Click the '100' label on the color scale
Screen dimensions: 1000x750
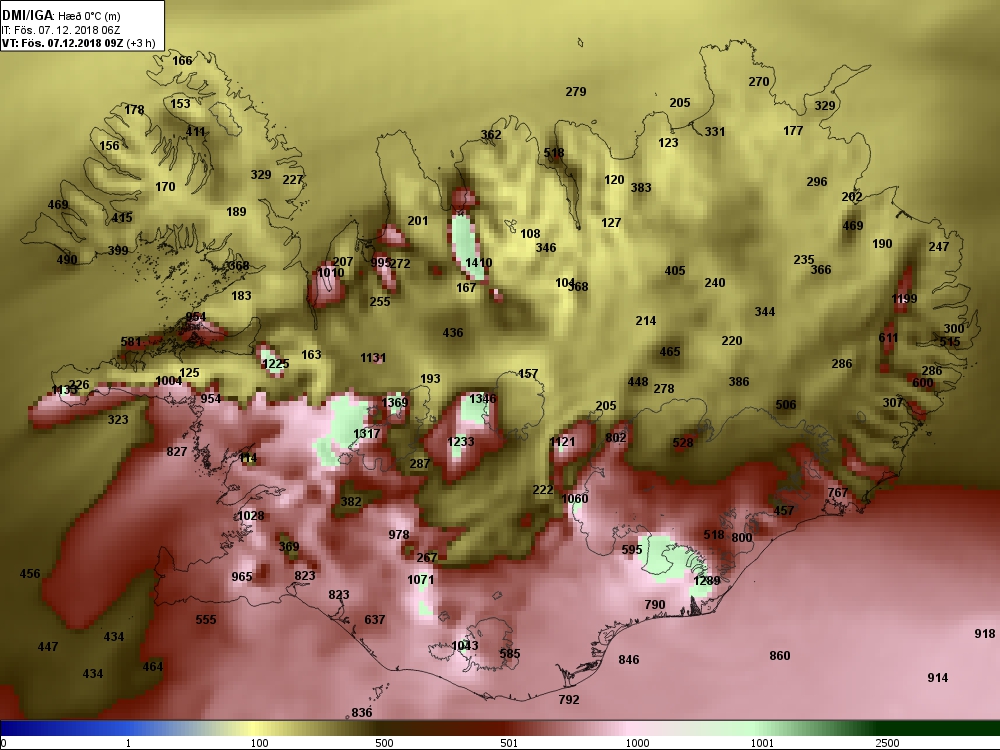click(259, 743)
